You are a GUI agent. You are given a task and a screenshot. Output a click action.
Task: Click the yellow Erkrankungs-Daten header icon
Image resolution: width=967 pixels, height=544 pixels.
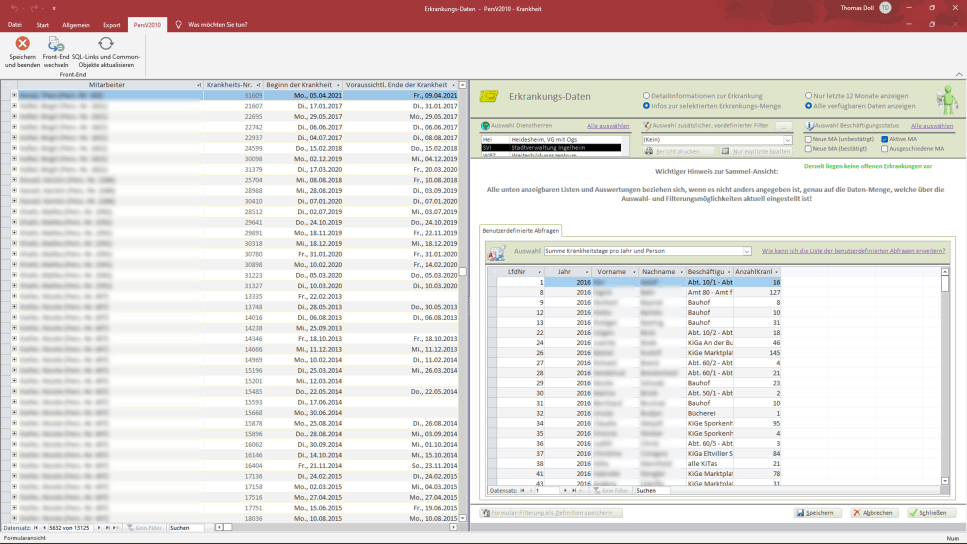pos(489,97)
